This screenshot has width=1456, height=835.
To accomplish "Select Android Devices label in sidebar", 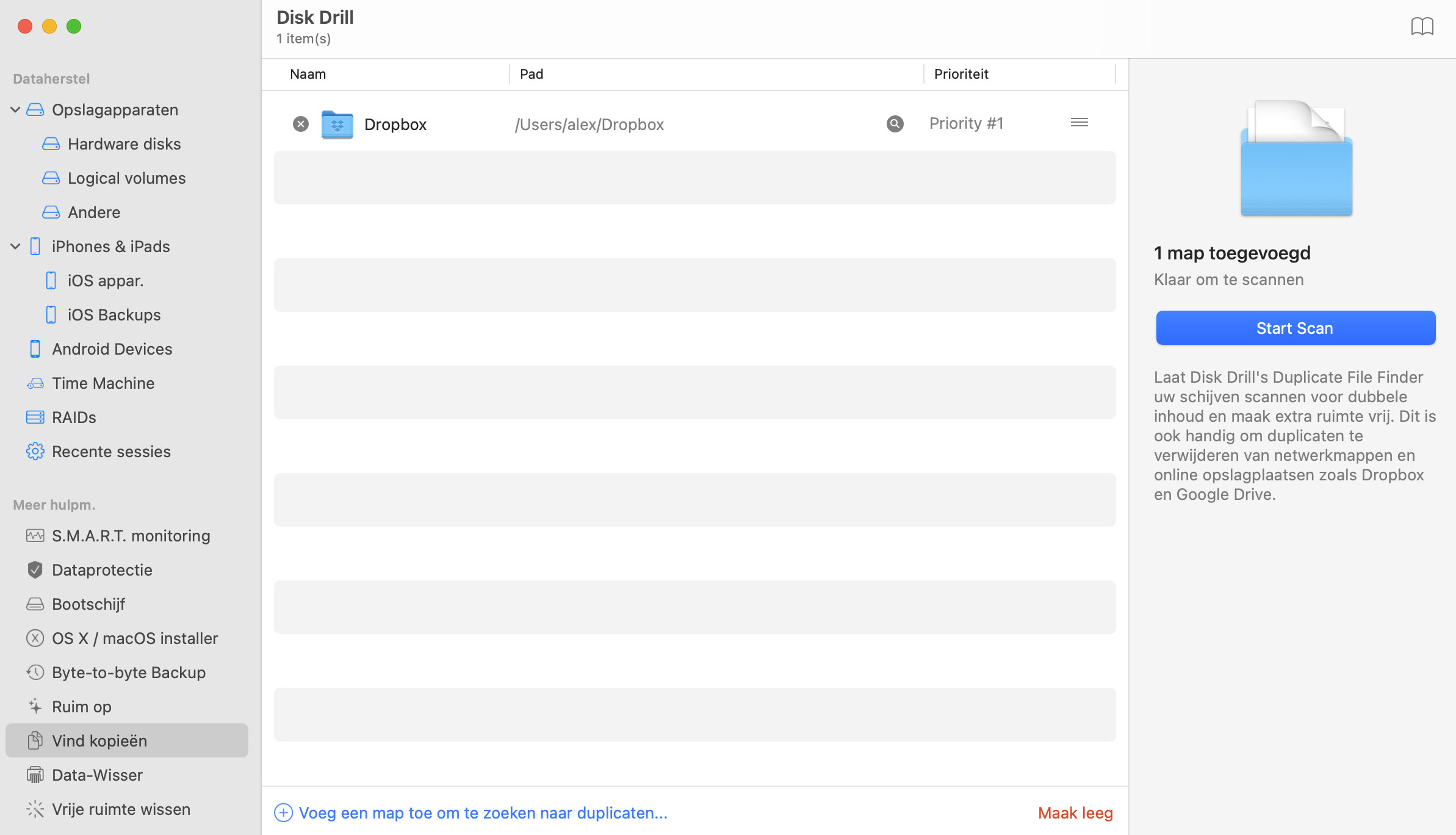I will click(x=112, y=349).
